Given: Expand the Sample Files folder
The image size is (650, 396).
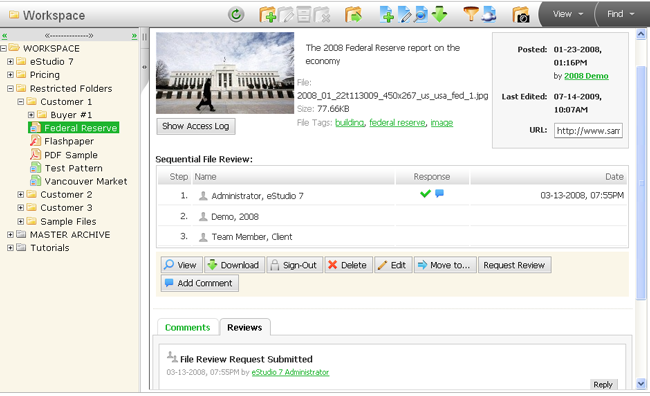Looking at the screenshot, I should click(x=20, y=221).
